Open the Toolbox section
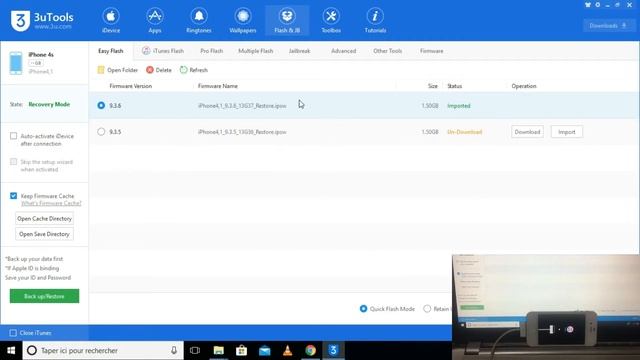This screenshot has width=640, height=360. click(331, 20)
